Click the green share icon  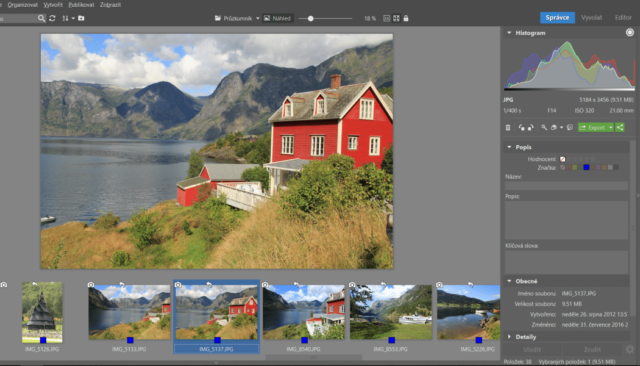click(x=620, y=128)
